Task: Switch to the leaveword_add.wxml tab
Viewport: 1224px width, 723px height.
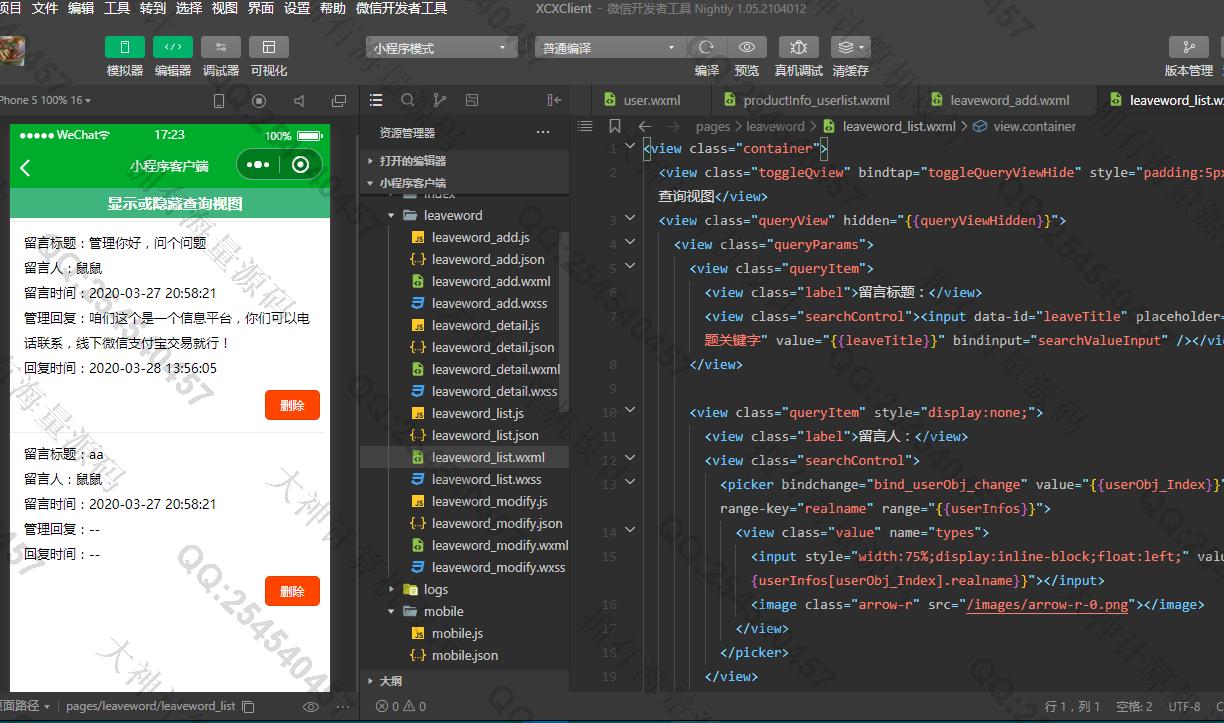Action: 1008,100
